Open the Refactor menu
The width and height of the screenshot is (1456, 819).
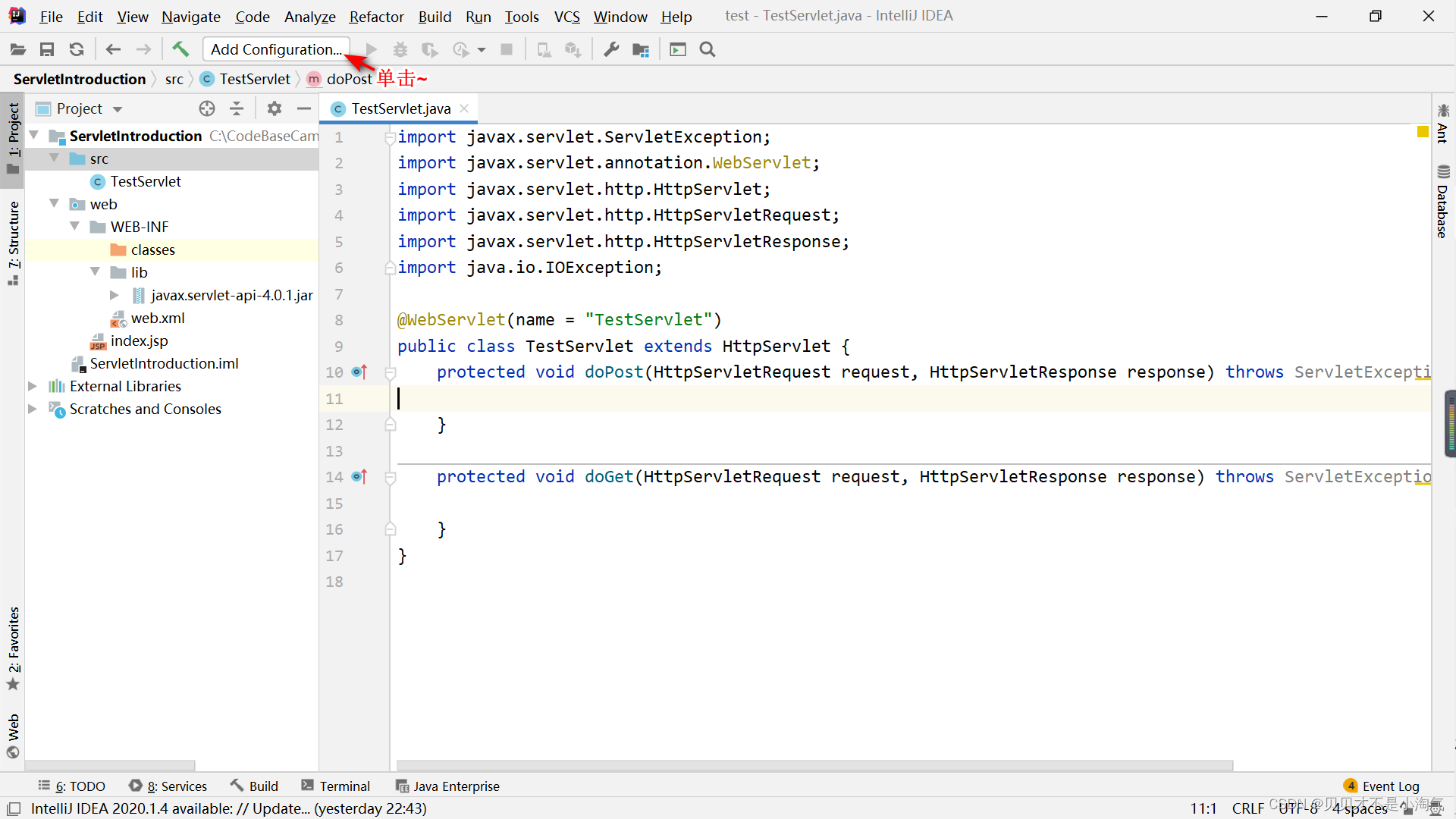tap(376, 16)
